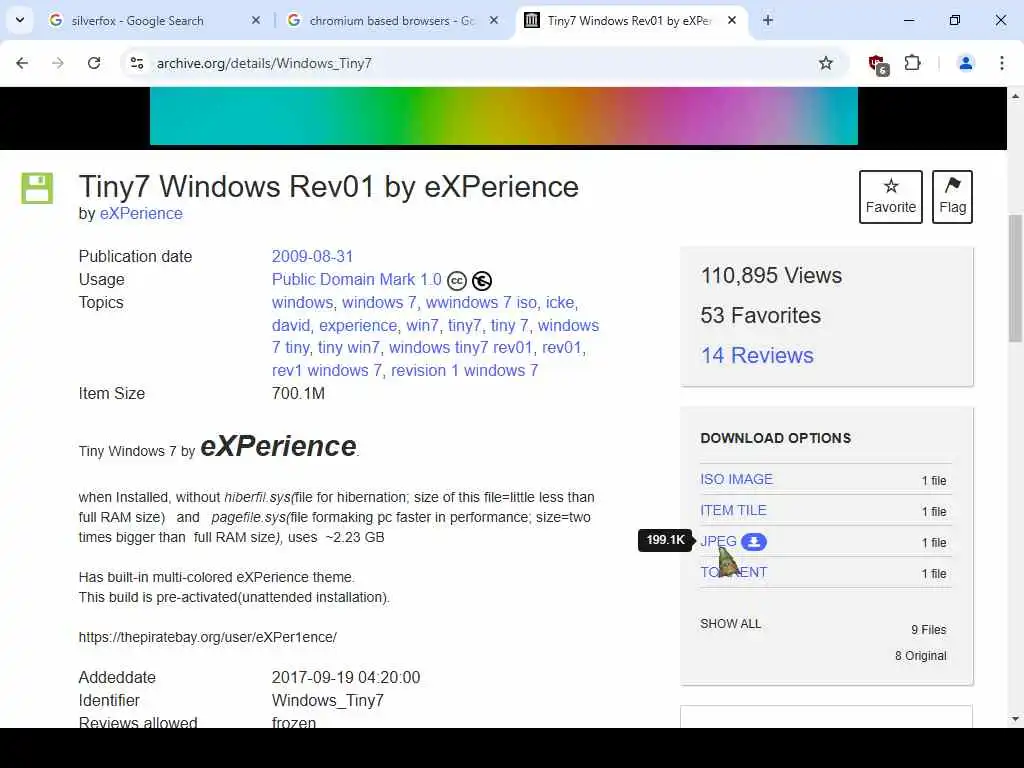This screenshot has height=768, width=1024.
Task: Click SHOW ALL files link
Action: coord(730,624)
